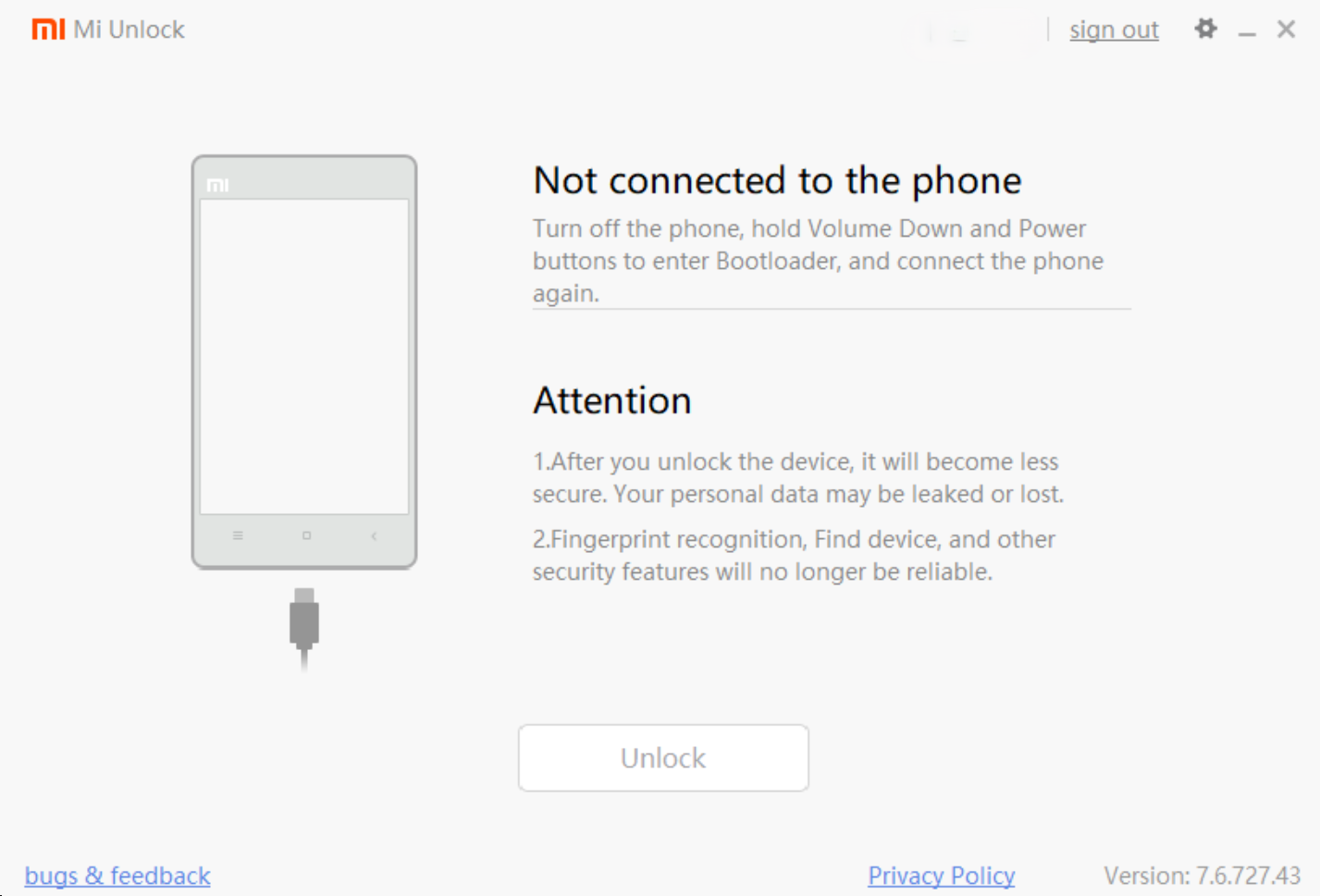Click the orange Mi logo
Screen dimensions: 1320x896
(x=48, y=30)
